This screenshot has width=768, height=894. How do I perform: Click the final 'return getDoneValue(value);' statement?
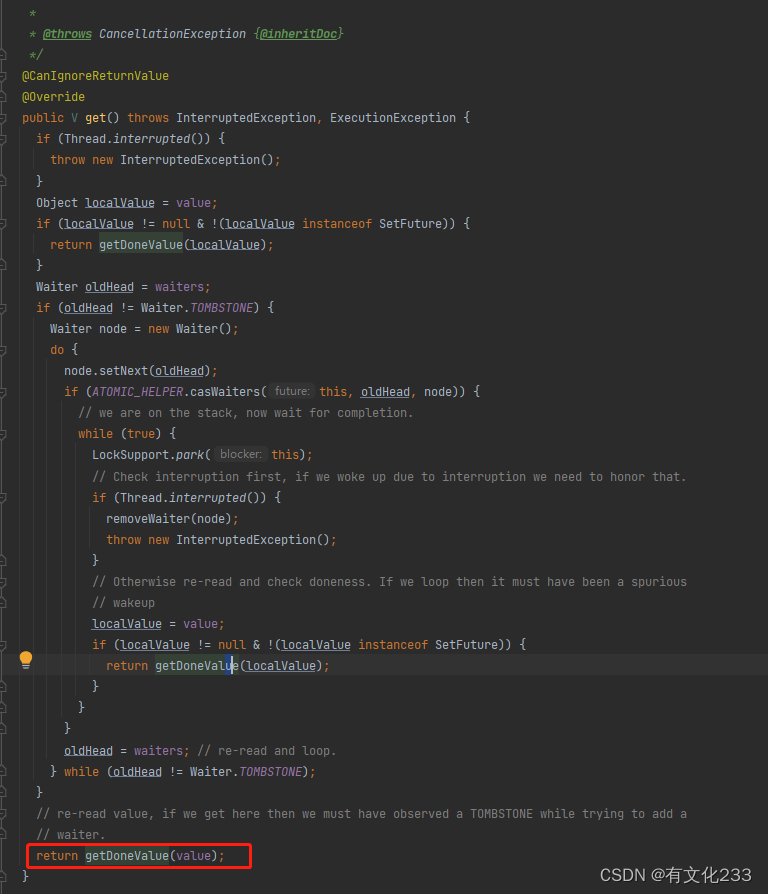131,856
